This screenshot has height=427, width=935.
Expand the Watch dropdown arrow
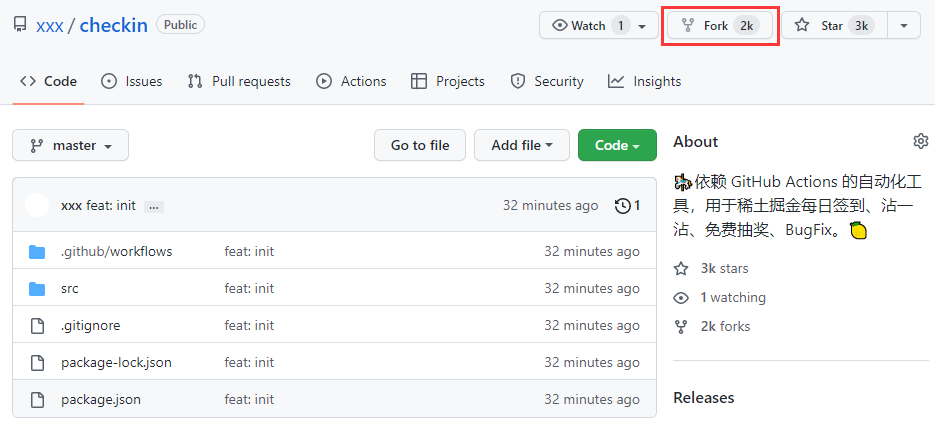click(642, 26)
